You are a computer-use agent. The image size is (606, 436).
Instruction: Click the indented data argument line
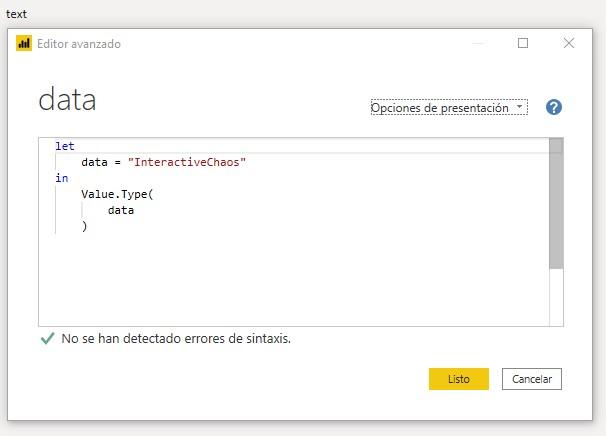[121, 210]
